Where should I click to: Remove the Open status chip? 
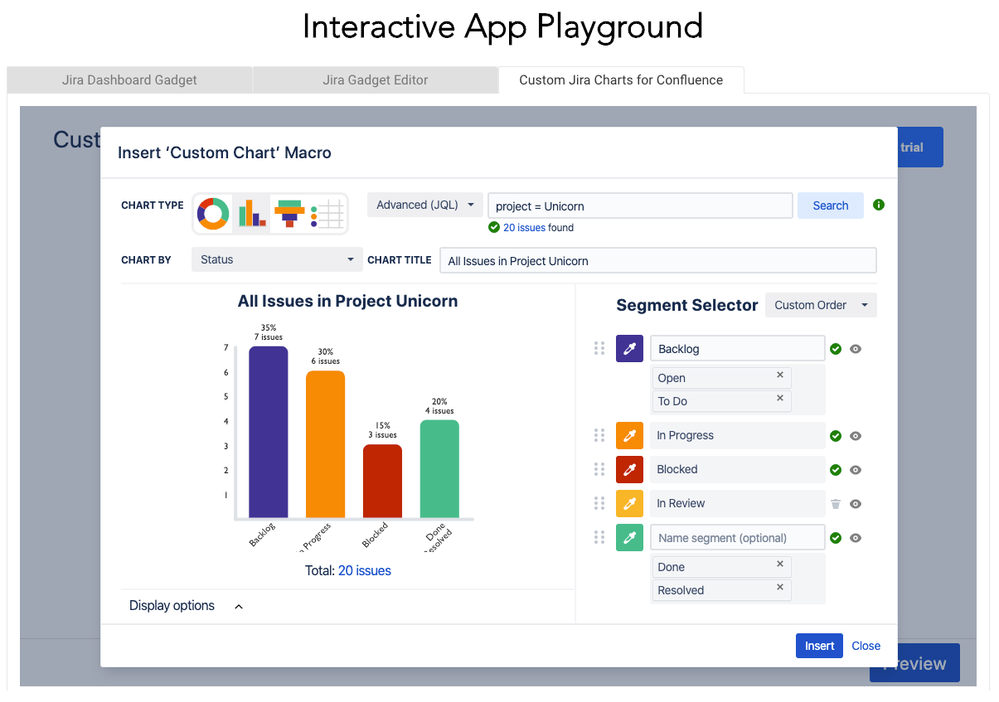point(780,377)
